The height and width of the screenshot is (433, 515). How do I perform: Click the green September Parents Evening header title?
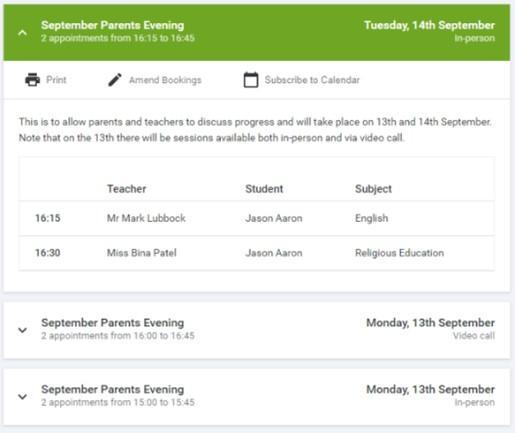coord(113,25)
